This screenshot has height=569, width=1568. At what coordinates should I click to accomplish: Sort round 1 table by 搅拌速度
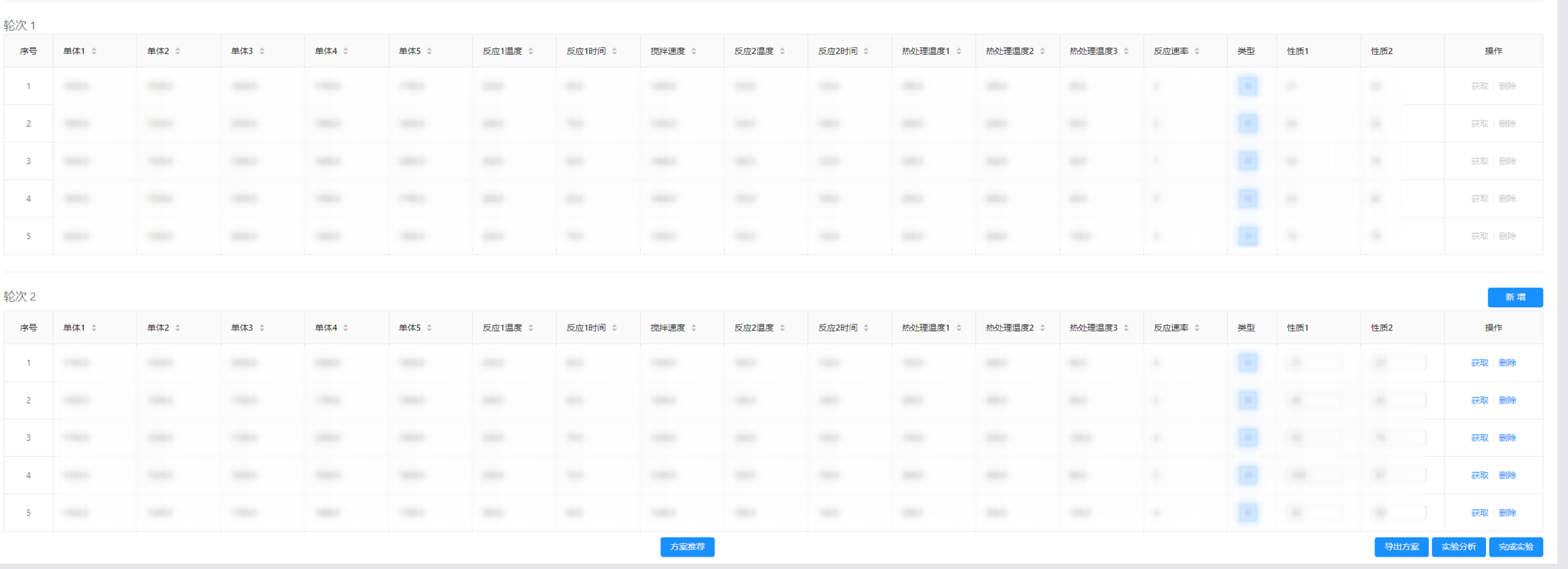click(693, 51)
